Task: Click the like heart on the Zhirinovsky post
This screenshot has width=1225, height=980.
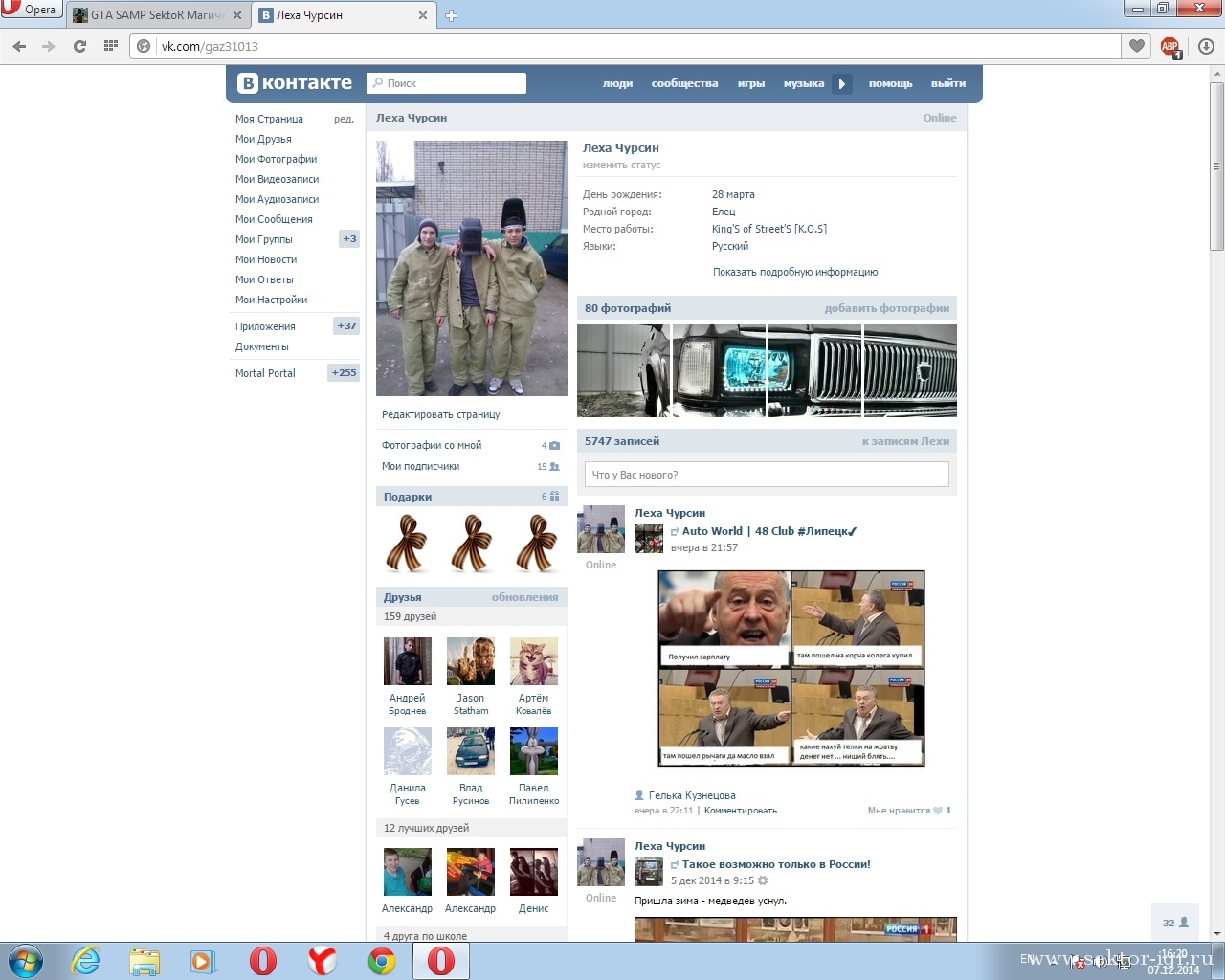Action: [938, 811]
